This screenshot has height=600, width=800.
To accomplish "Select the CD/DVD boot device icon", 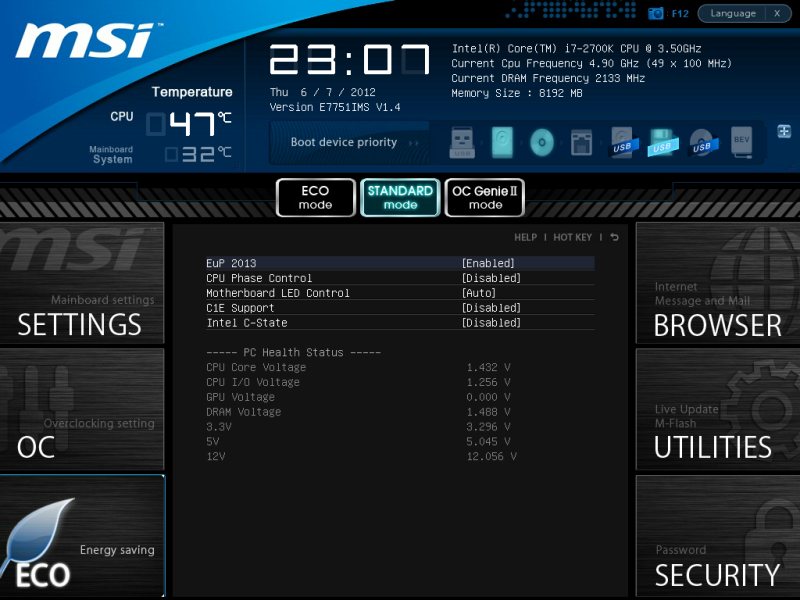I will 542,142.
